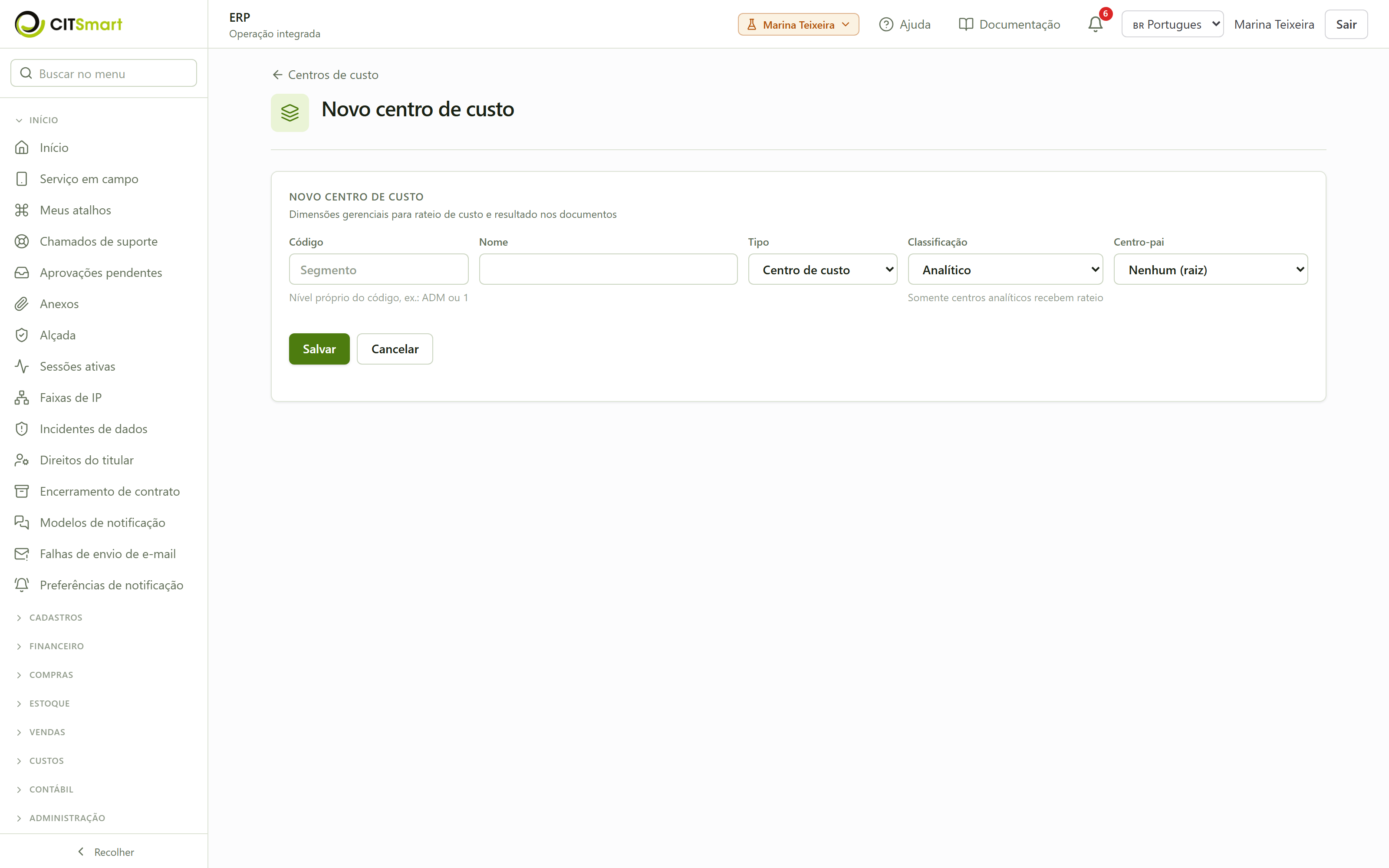Open the Tipo dropdown
Image resolution: width=1389 pixels, height=868 pixels.
(x=822, y=269)
